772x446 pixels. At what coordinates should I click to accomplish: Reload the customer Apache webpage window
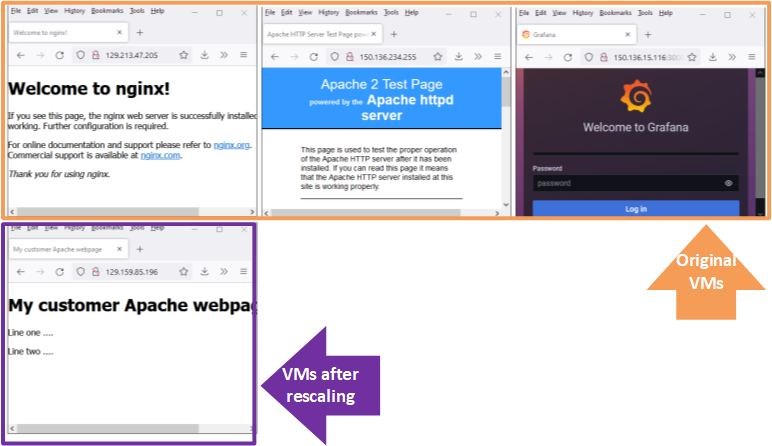pos(60,272)
